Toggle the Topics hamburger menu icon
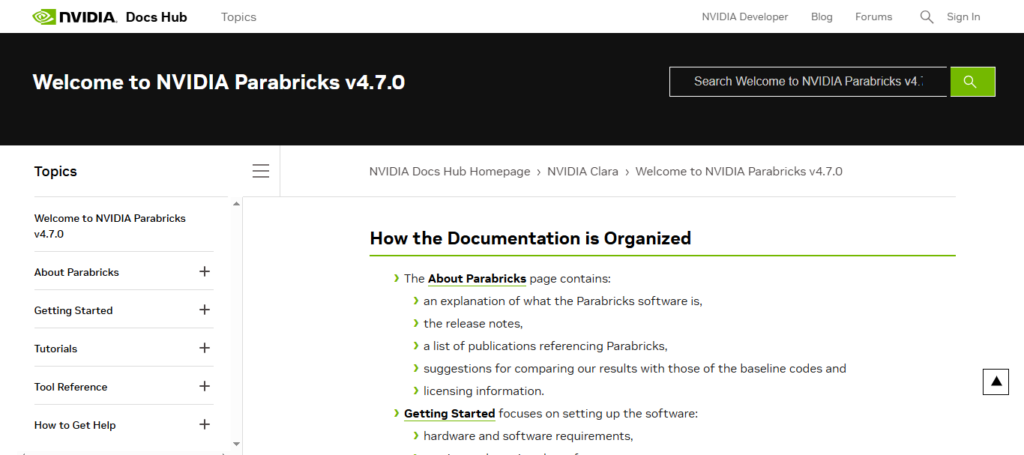Screen dimensions: 1024x455 tap(261, 171)
